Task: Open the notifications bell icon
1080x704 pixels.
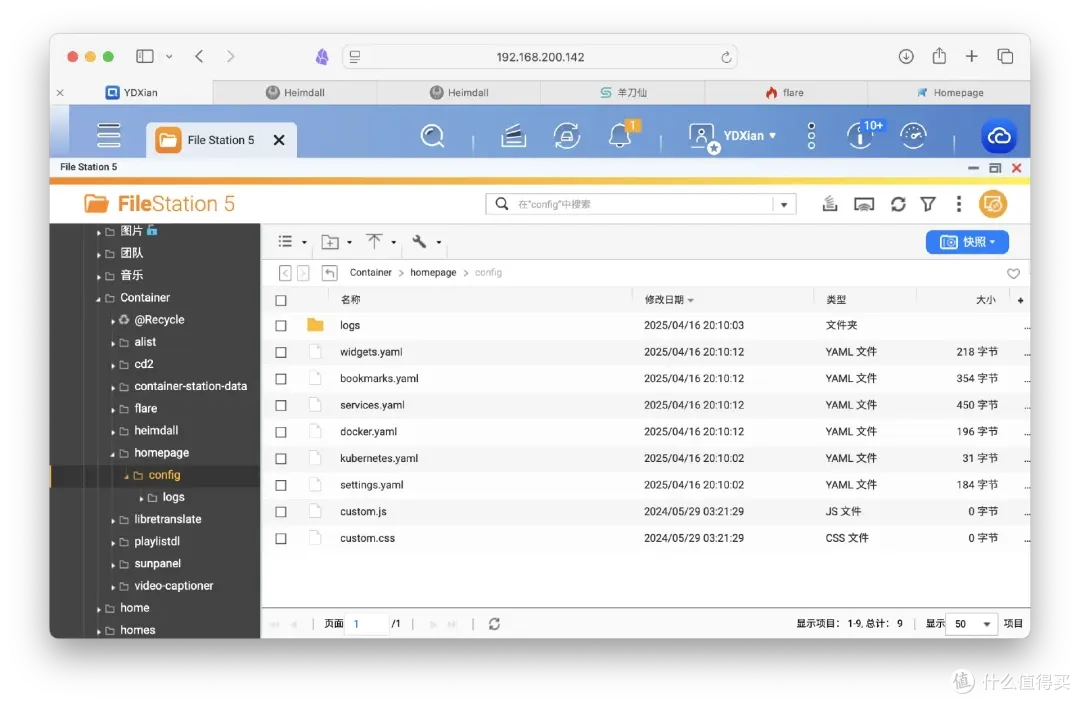Action: pyautogui.click(x=621, y=136)
